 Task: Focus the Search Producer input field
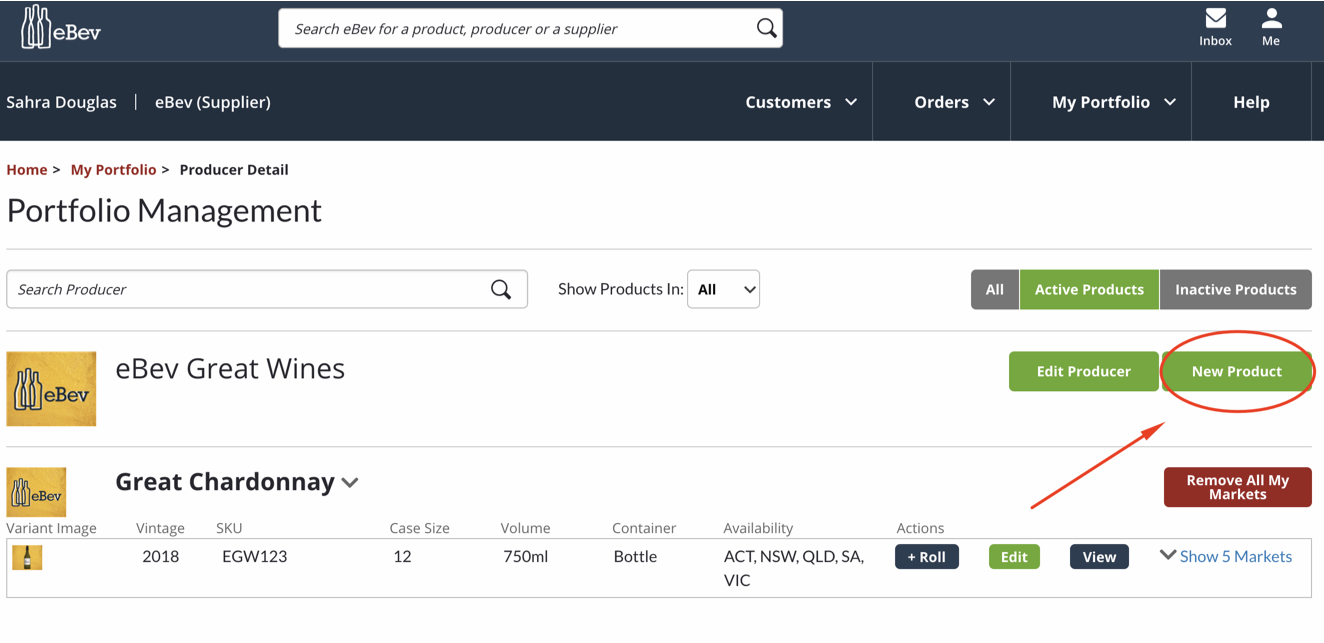pyautogui.click(x=267, y=289)
